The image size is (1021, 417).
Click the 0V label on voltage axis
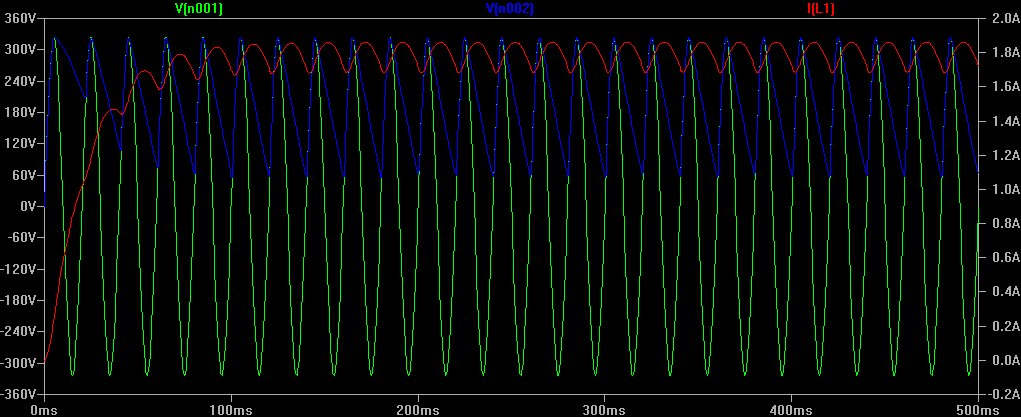tap(26, 206)
